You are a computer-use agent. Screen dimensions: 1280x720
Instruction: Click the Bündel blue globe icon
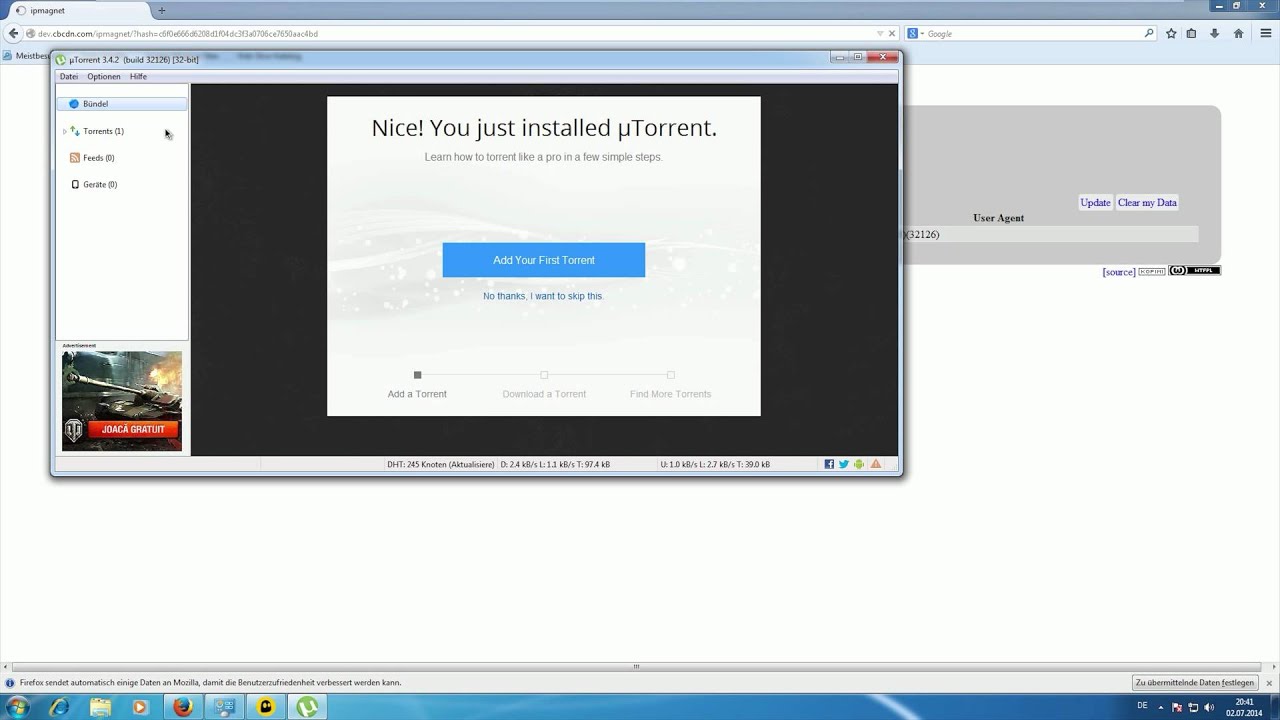(x=74, y=104)
